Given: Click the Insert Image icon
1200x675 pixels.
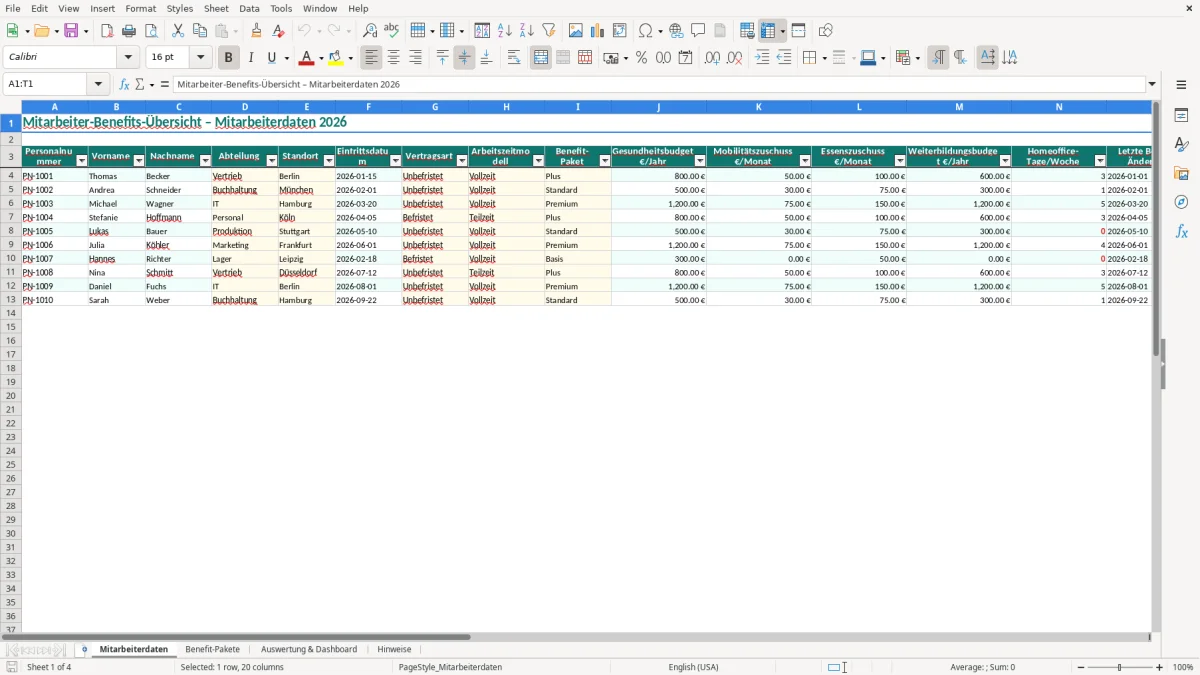Looking at the screenshot, I should coord(575,31).
